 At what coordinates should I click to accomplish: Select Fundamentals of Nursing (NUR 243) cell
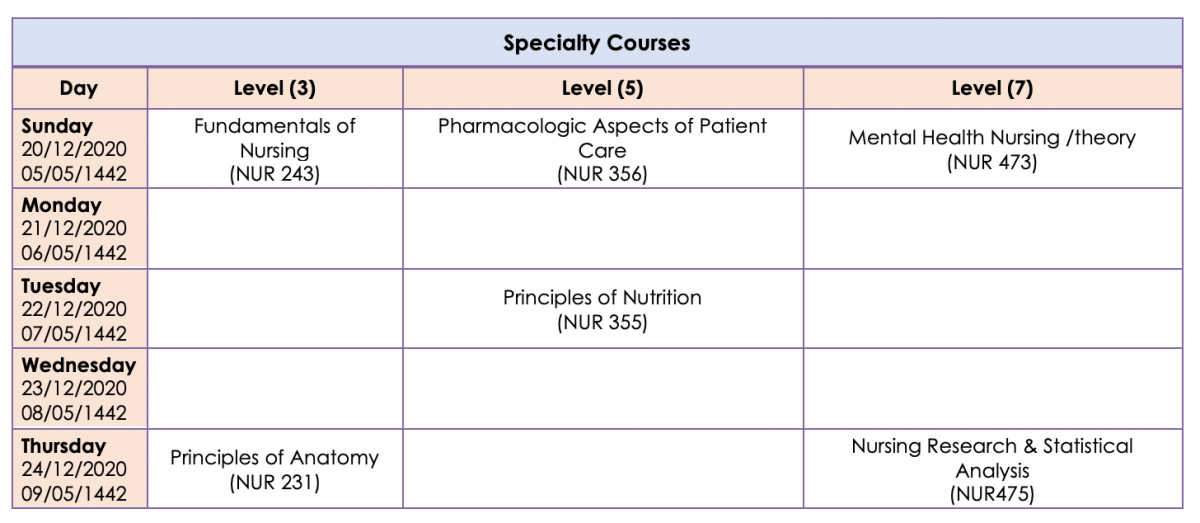pos(275,149)
